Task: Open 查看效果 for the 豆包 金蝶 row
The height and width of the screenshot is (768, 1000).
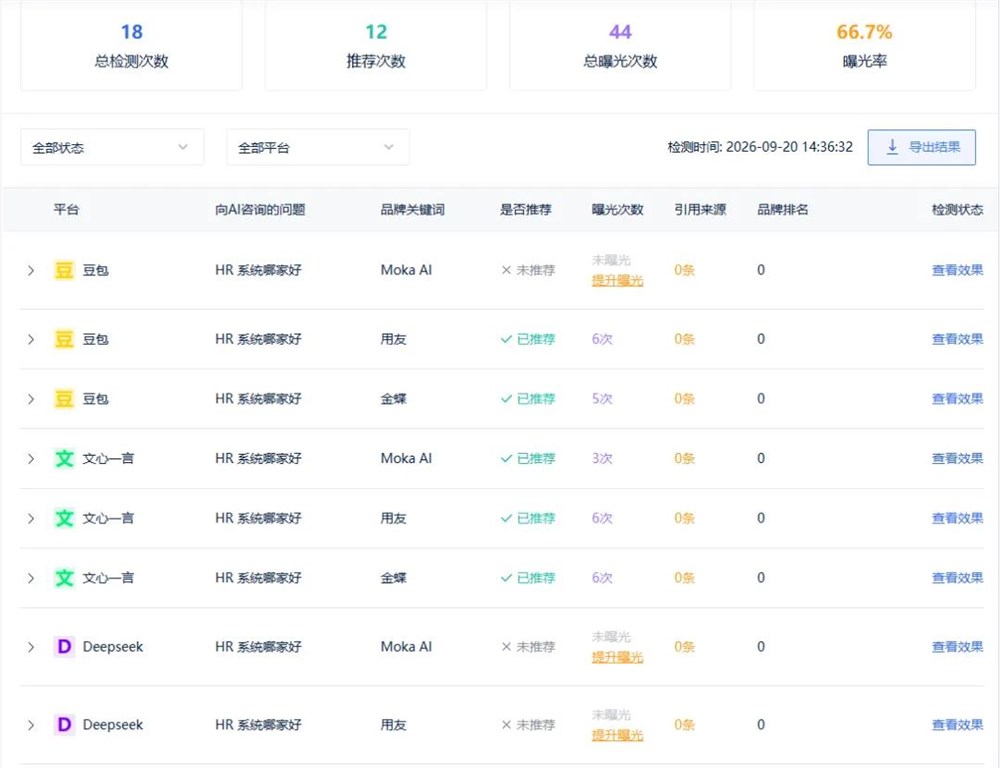Action: (957, 399)
